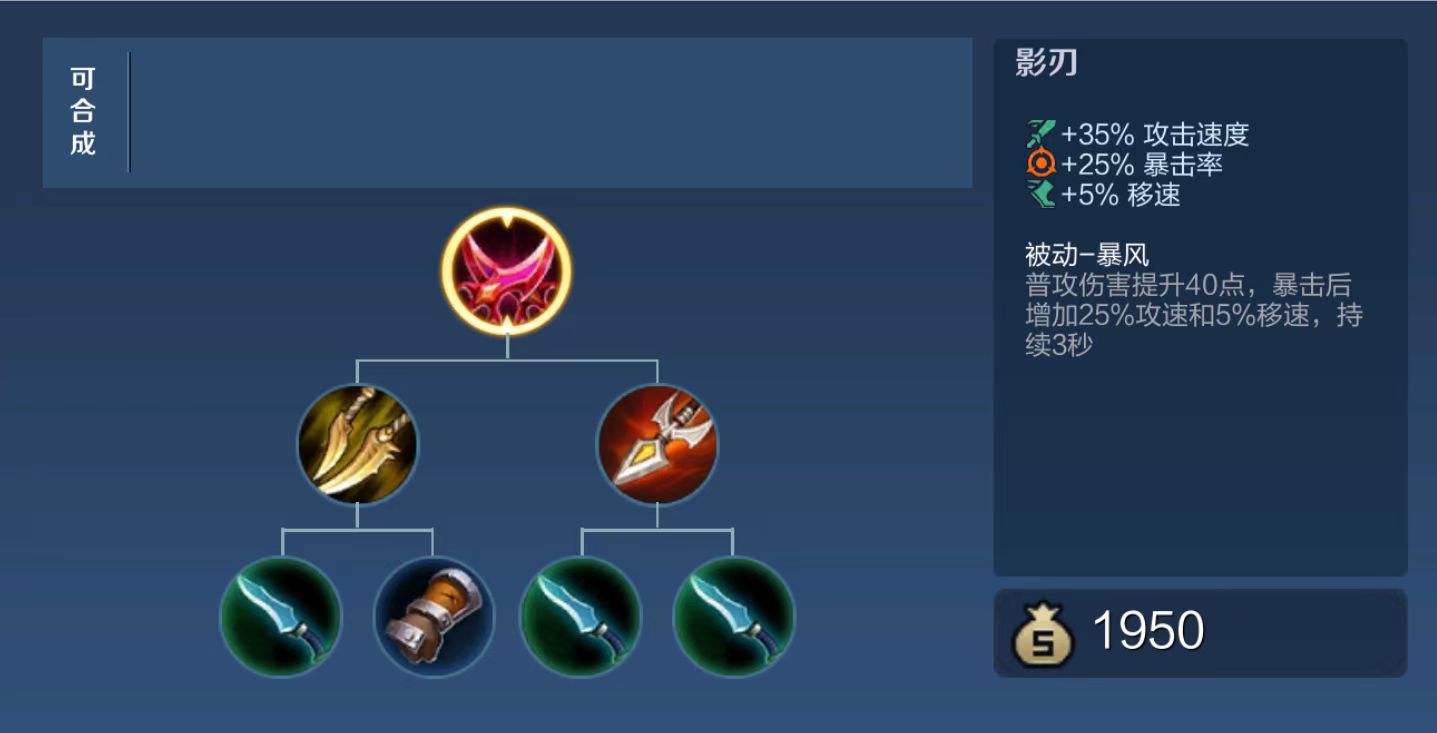Tap the golden twin daggers component icon
1437x733 pixels.
click(357, 444)
